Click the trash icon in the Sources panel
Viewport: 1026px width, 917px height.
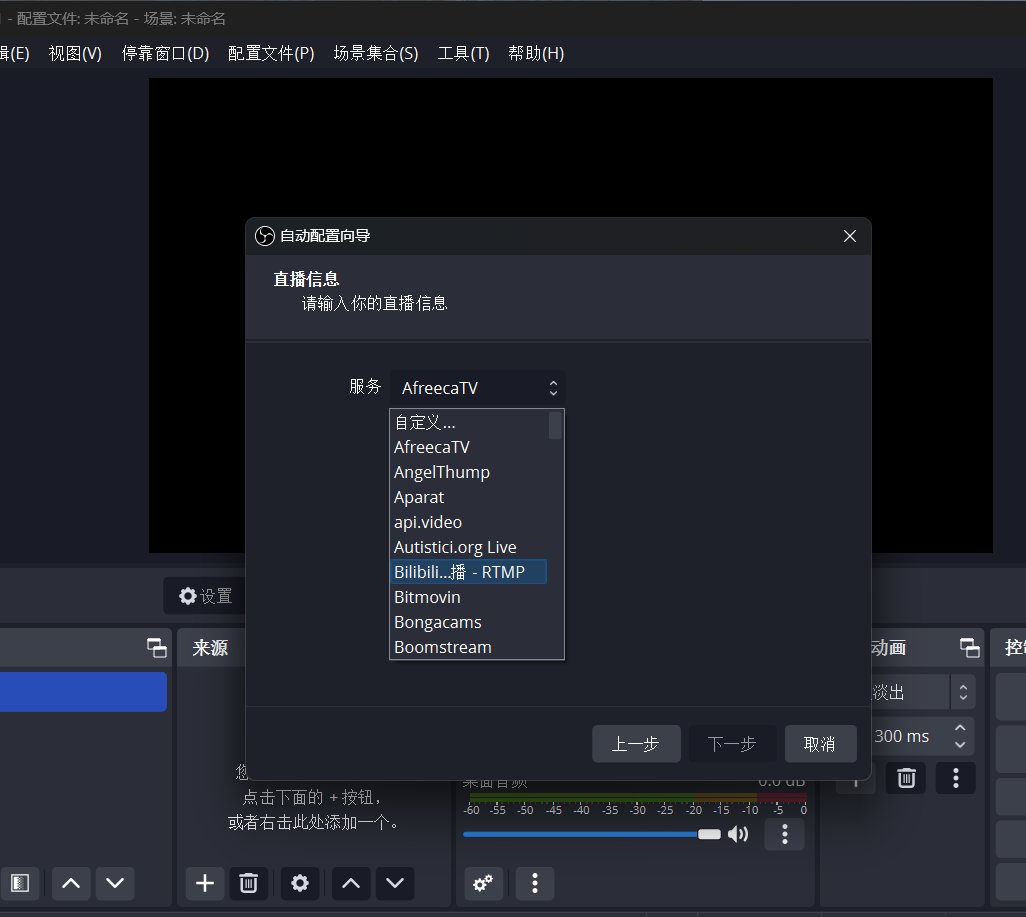249,882
